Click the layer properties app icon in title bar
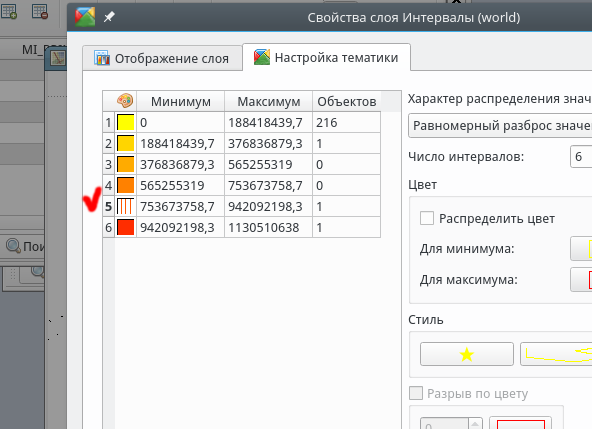The width and height of the screenshot is (592, 429). [x=85, y=17]
